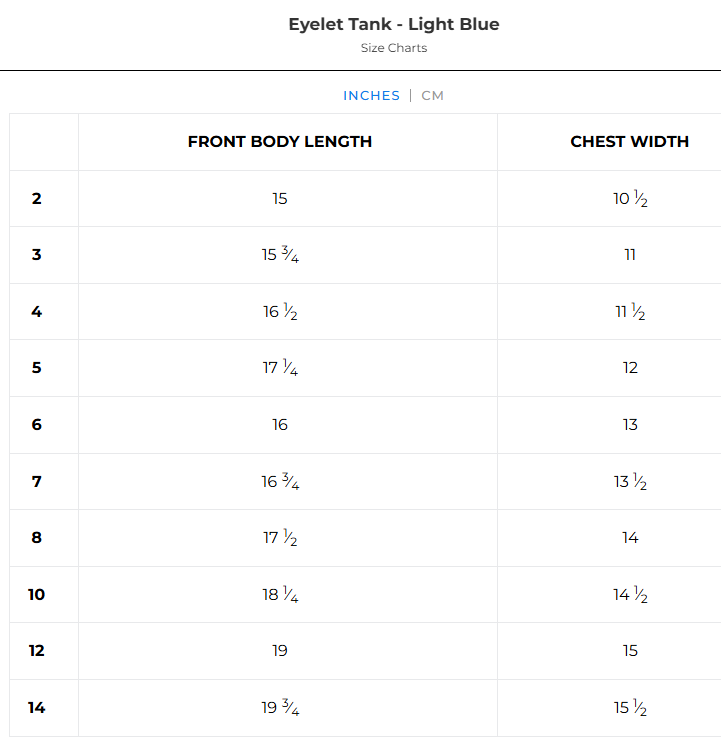Select the size 4 row label
This screenshot has height=756, width=721.
pos(37,312)
